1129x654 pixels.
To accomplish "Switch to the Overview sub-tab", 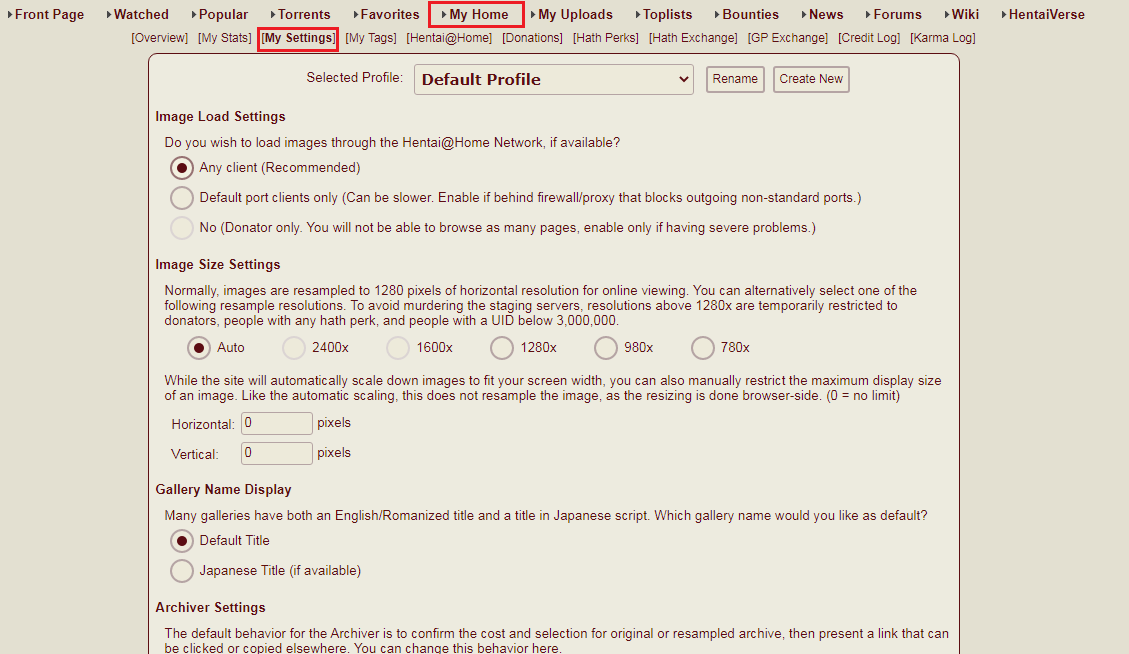I will (159, 37).
